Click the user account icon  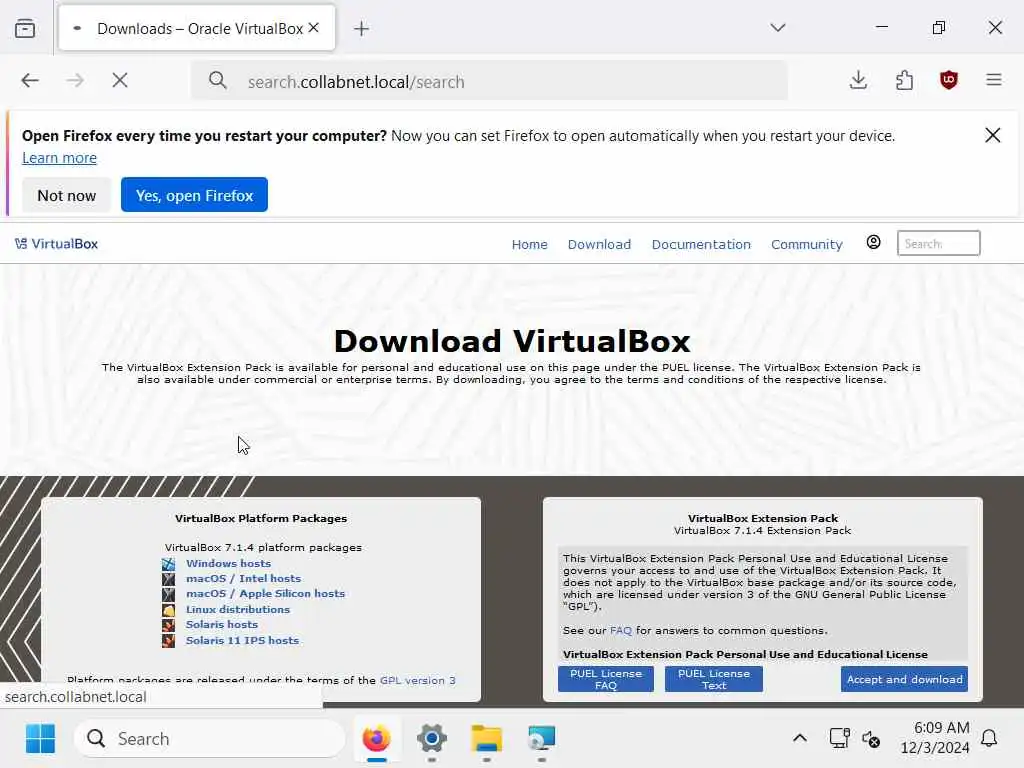click(873, 242)
